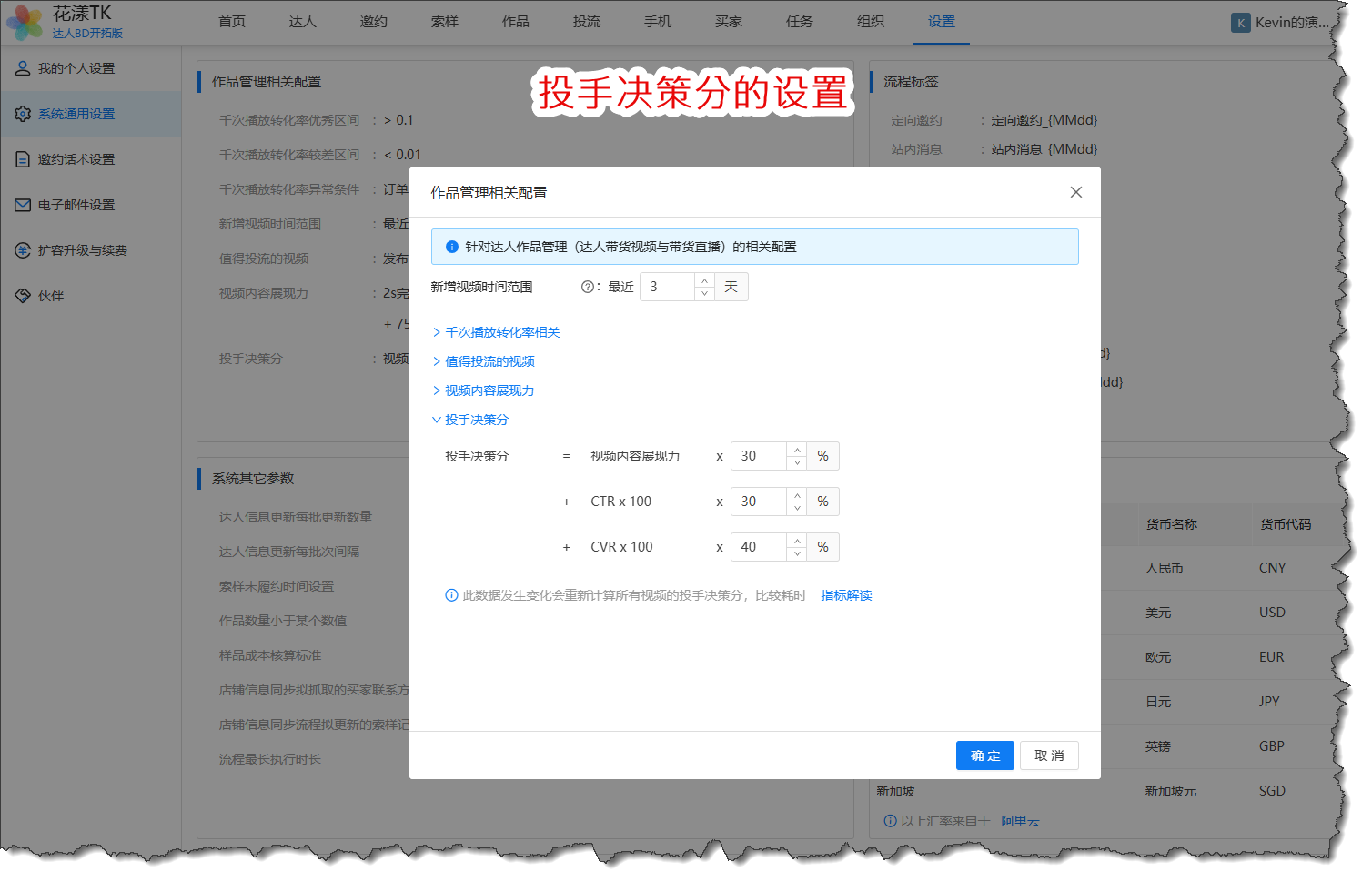Click the 取消 button
This screenshot has width=1372, height=882.
[x=1049, y=755]
